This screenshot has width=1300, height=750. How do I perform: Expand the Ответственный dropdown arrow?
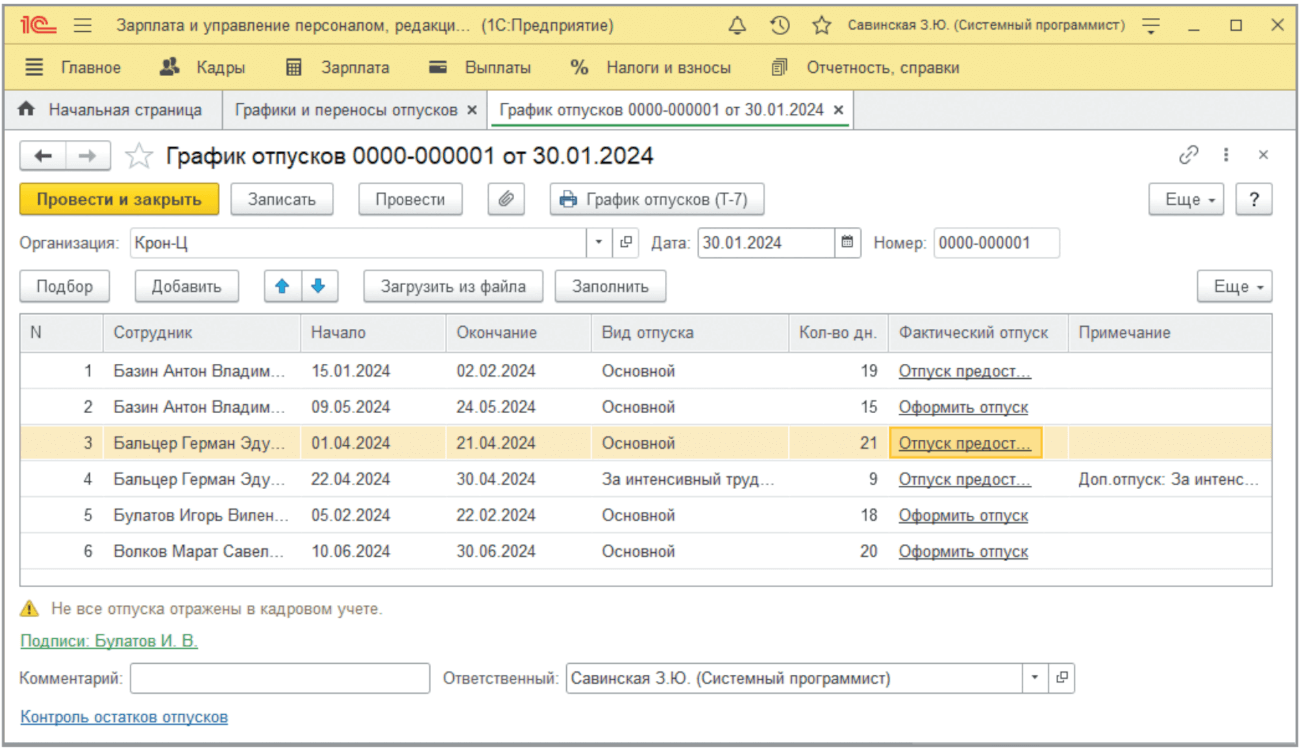(x=1035, y=678)
